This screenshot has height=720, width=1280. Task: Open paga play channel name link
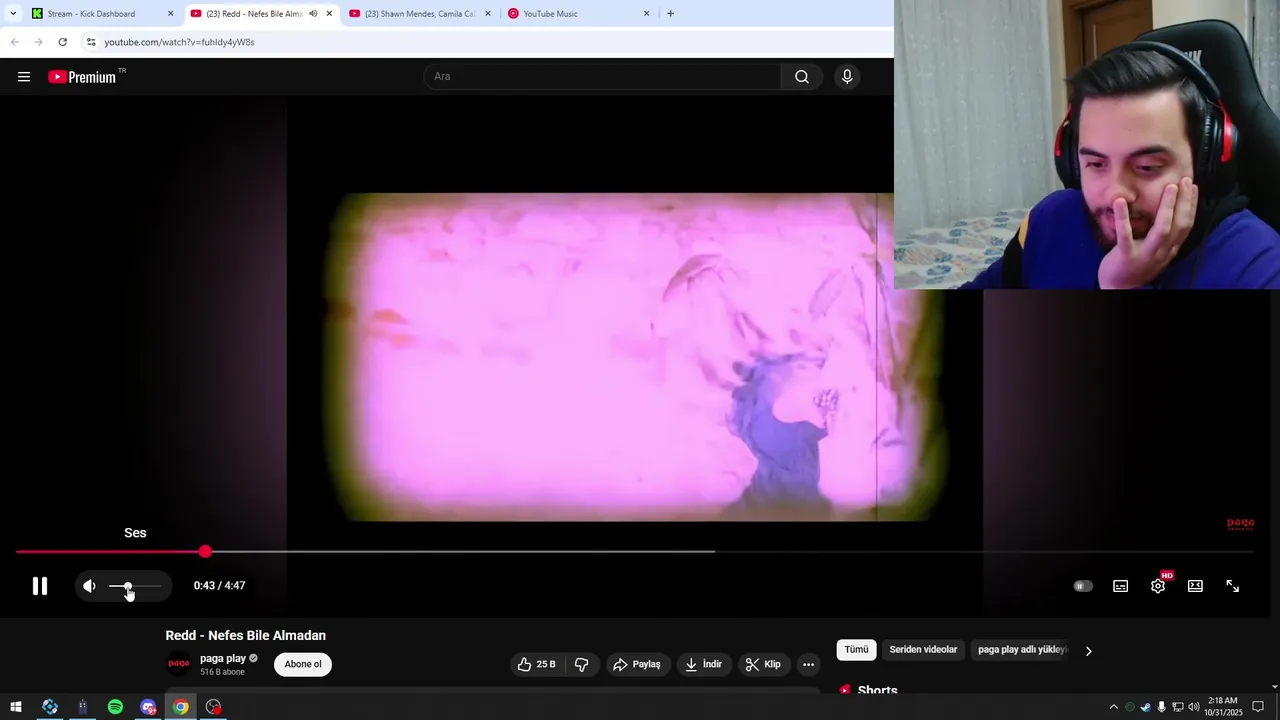(x=222, y=658)
